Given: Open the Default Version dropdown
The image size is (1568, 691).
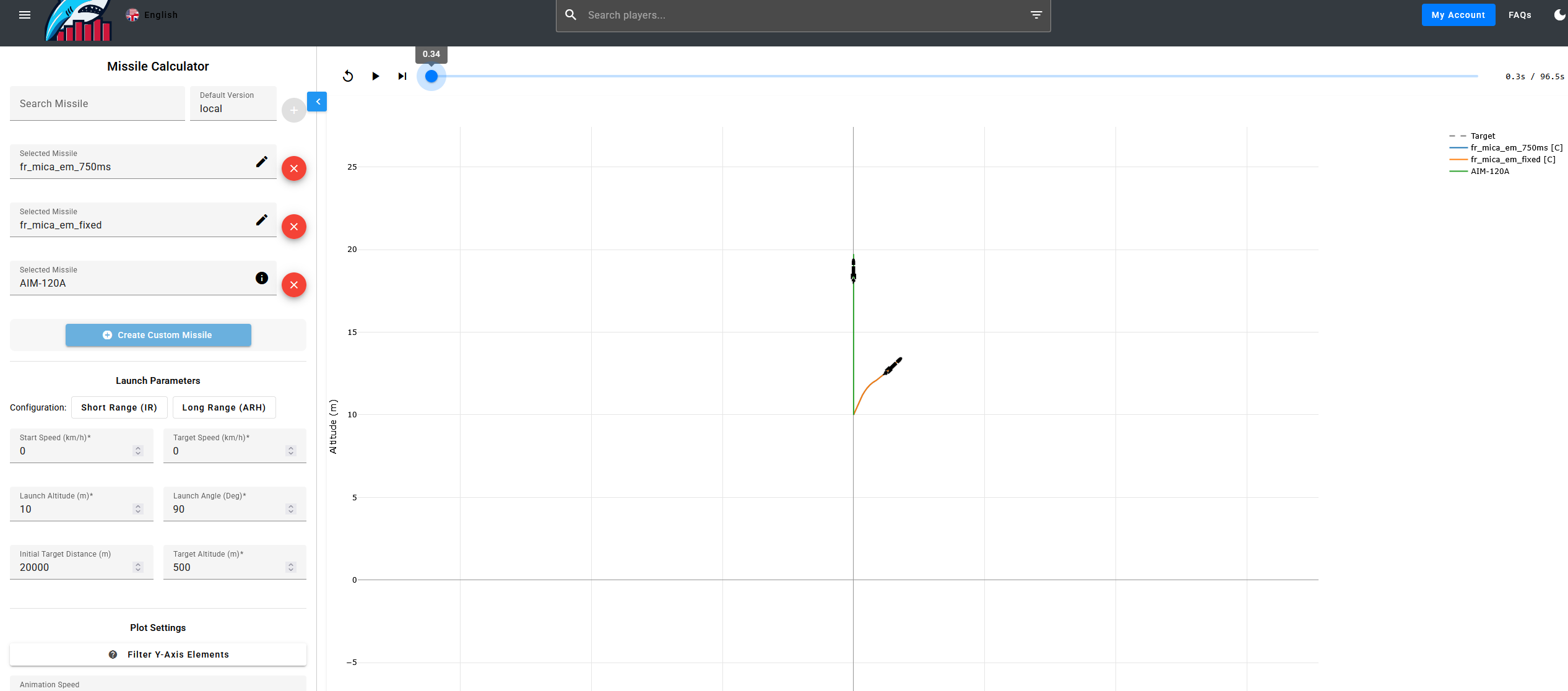Looking at the screenshot, I should click(x=233, y=103).
